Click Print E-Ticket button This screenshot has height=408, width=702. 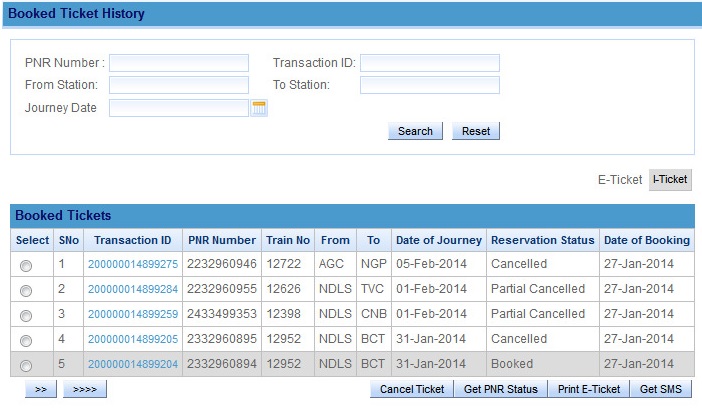(x=588, y=389)
